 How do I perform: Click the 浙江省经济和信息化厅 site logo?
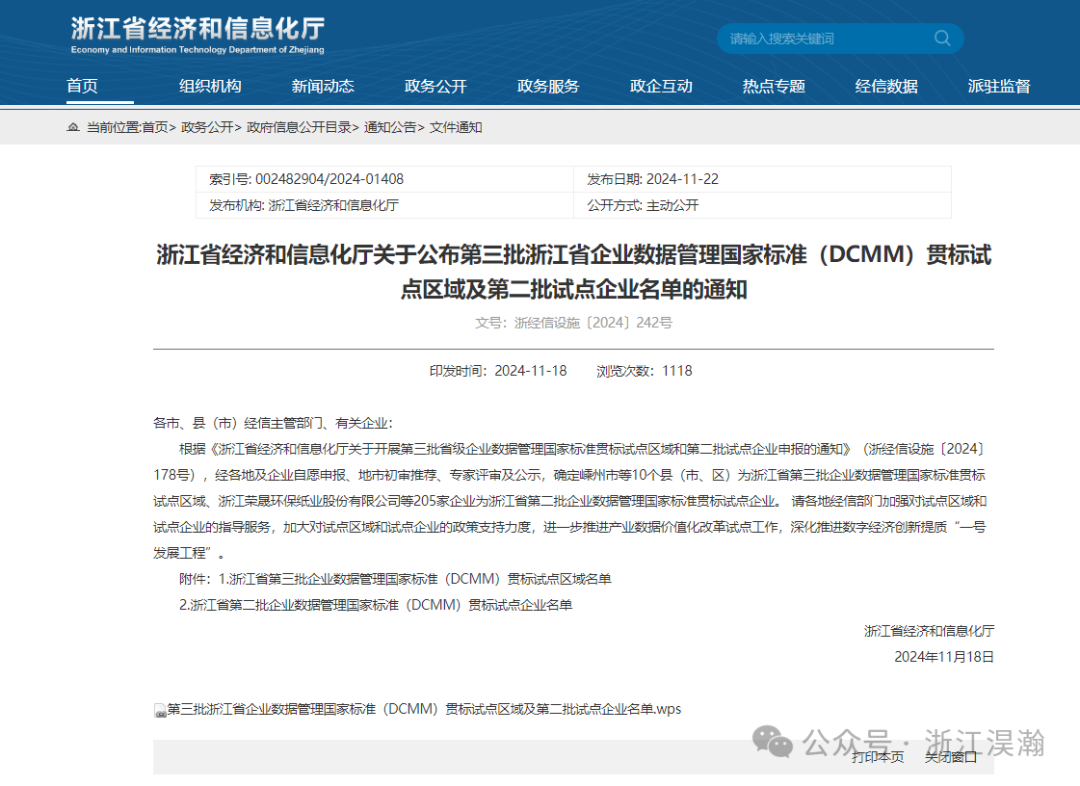coord(198,34)
